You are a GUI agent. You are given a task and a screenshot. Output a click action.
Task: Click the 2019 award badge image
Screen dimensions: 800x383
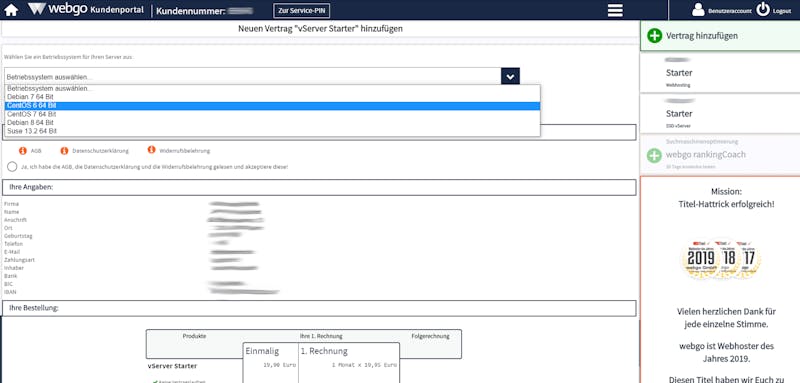pyautogui.click(x=701, y=259)
